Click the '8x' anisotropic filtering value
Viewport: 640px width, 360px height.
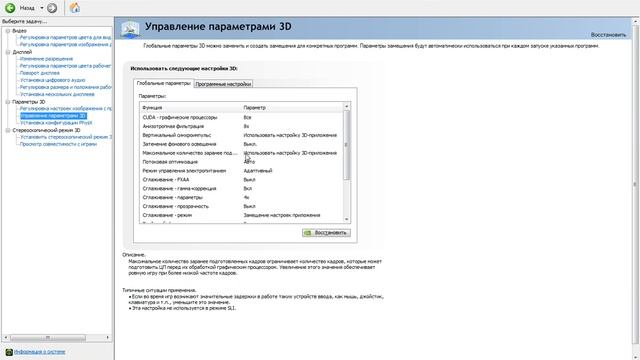tap(246, 127)
